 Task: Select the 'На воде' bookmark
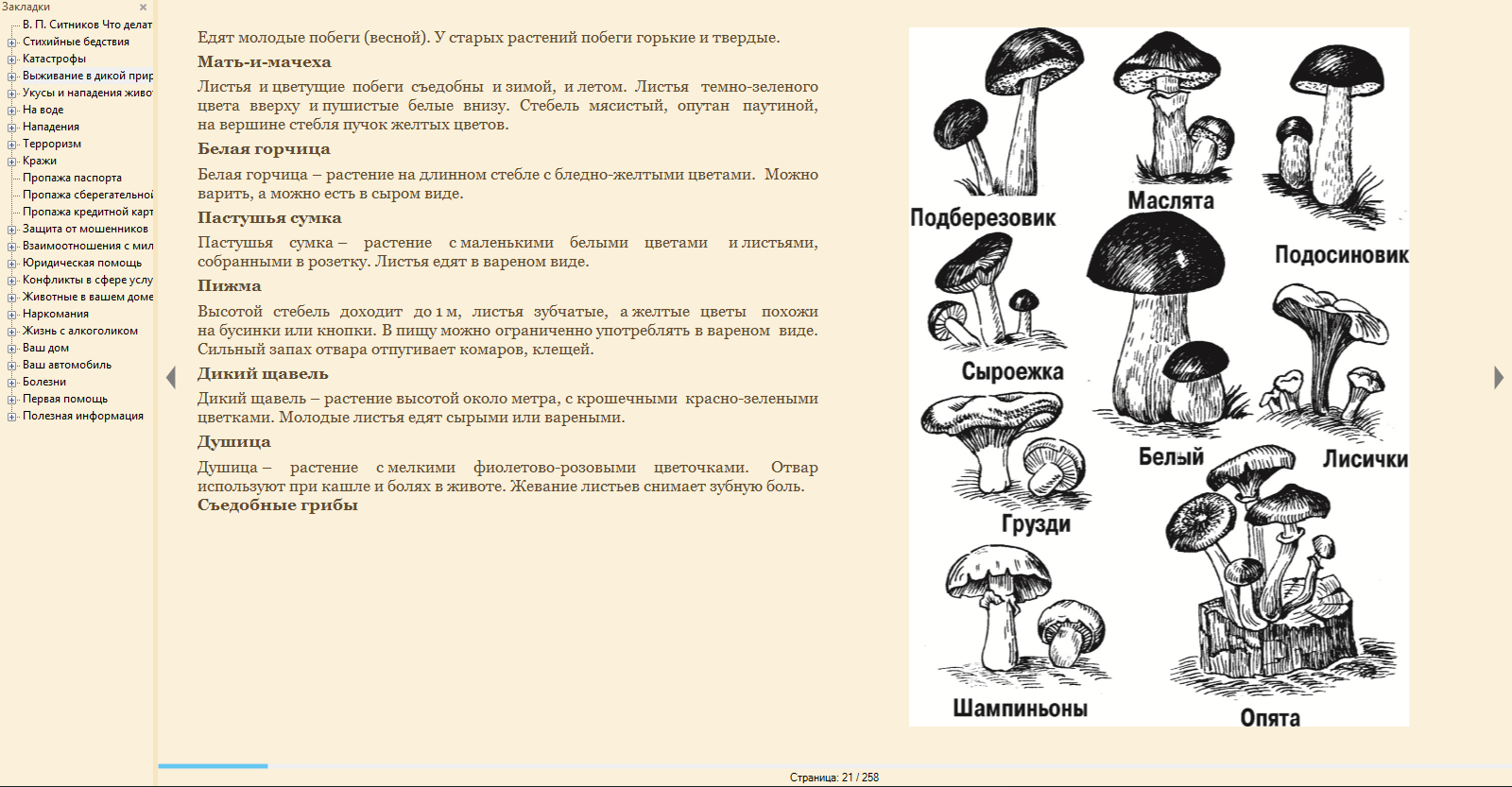tap(43, 110)
